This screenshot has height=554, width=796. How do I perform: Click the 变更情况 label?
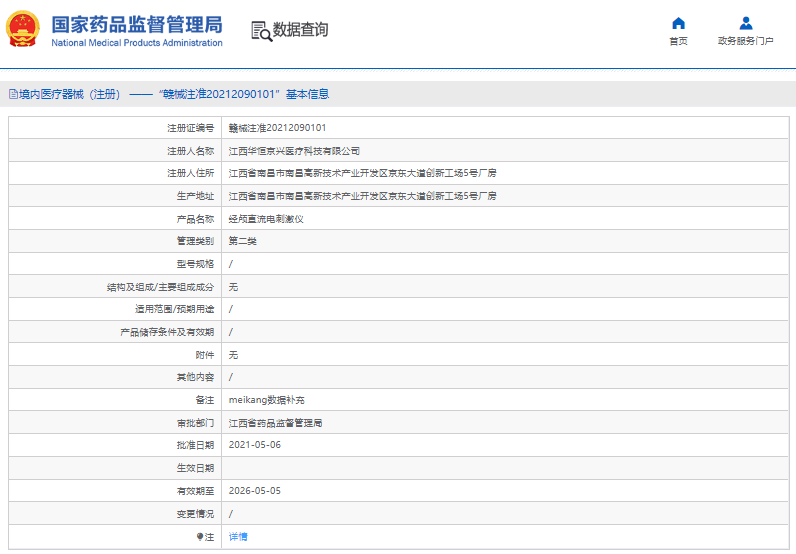point(195,514)
